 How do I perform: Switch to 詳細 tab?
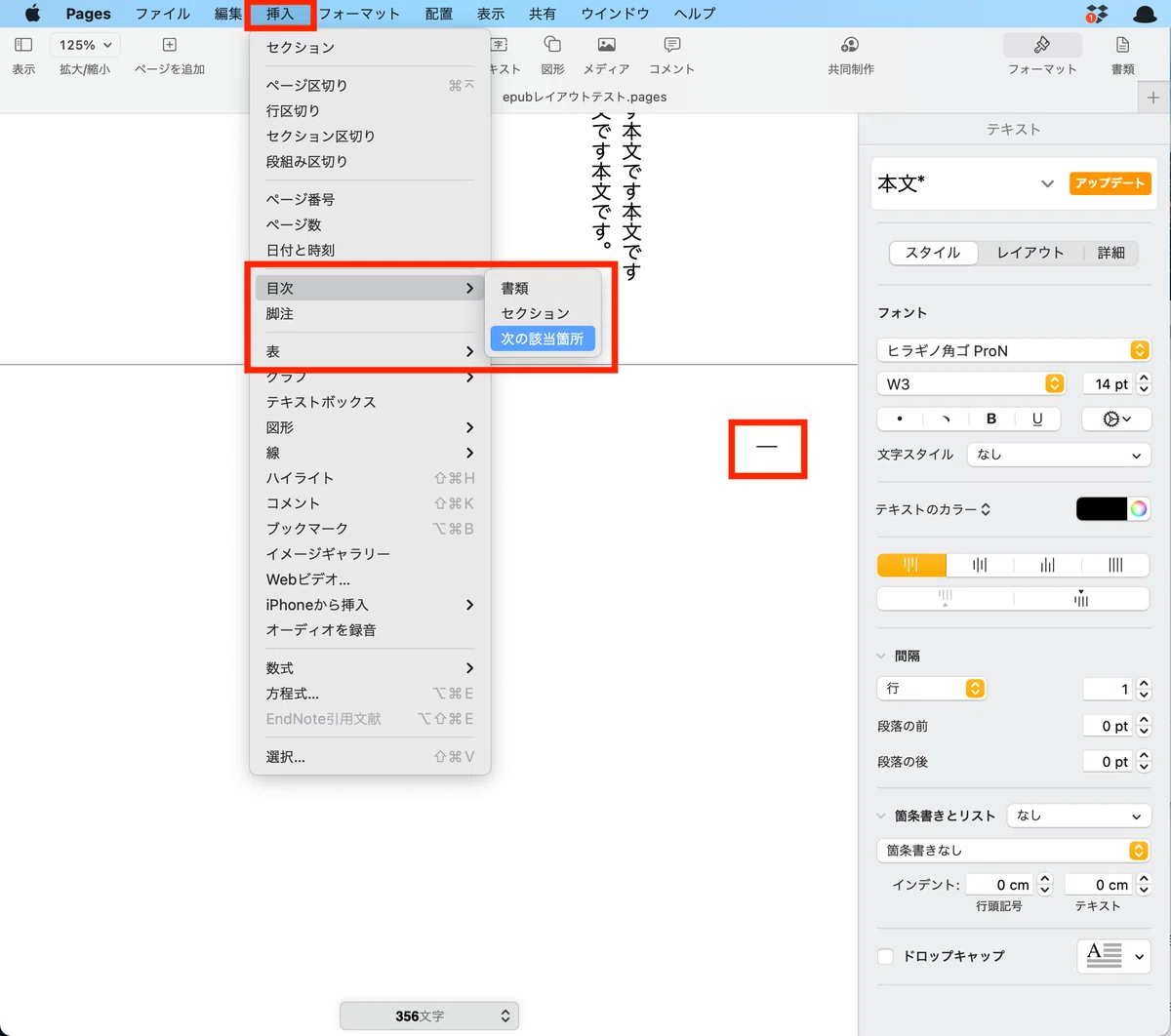[1111, 253]
